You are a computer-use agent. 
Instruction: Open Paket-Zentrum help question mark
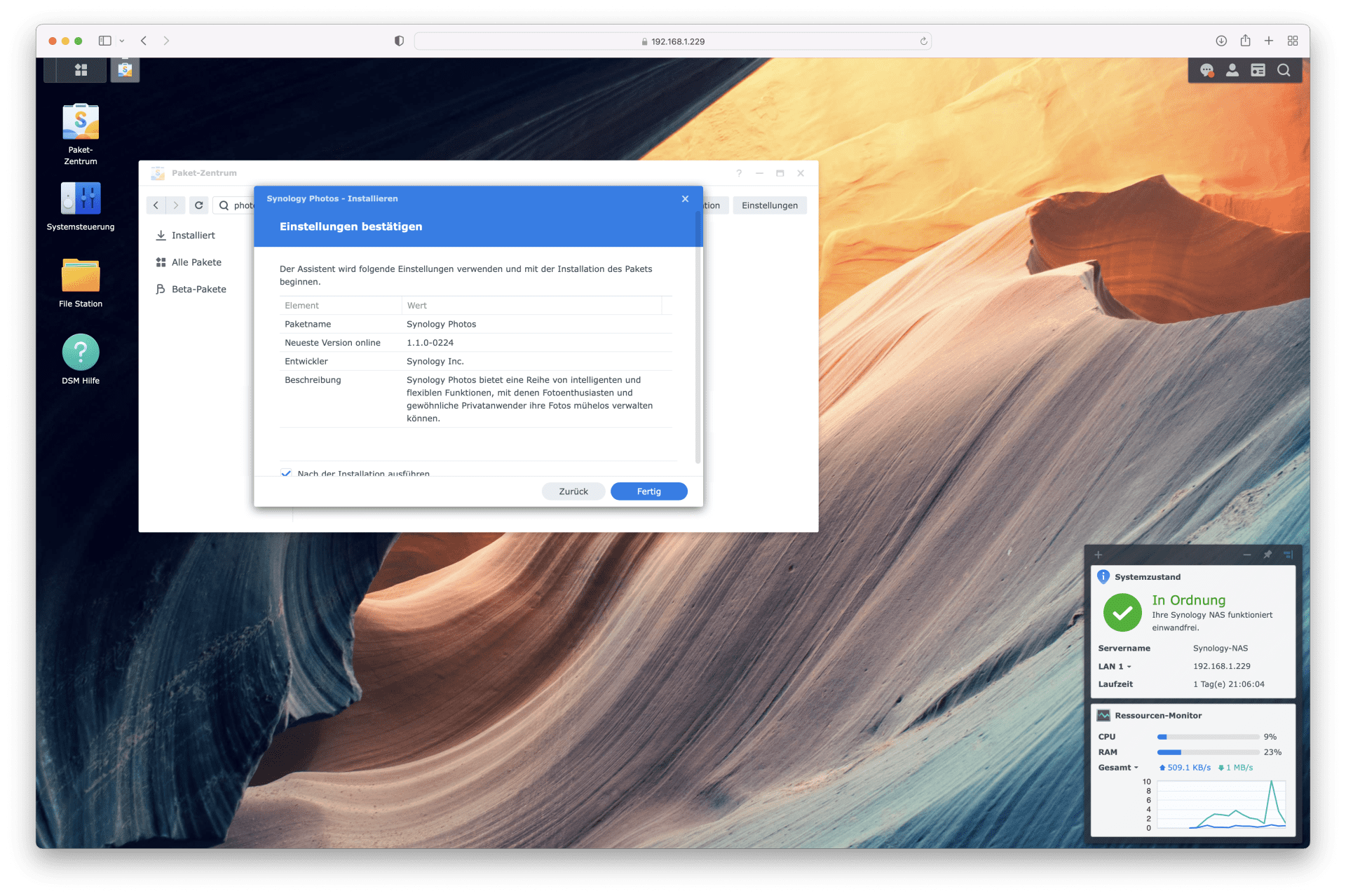pyautogui.click(x=739, y=173)
